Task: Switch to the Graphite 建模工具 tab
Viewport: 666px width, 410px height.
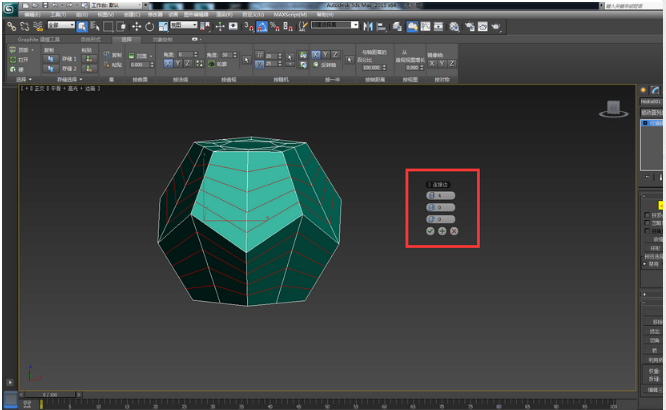Action: 39,40
